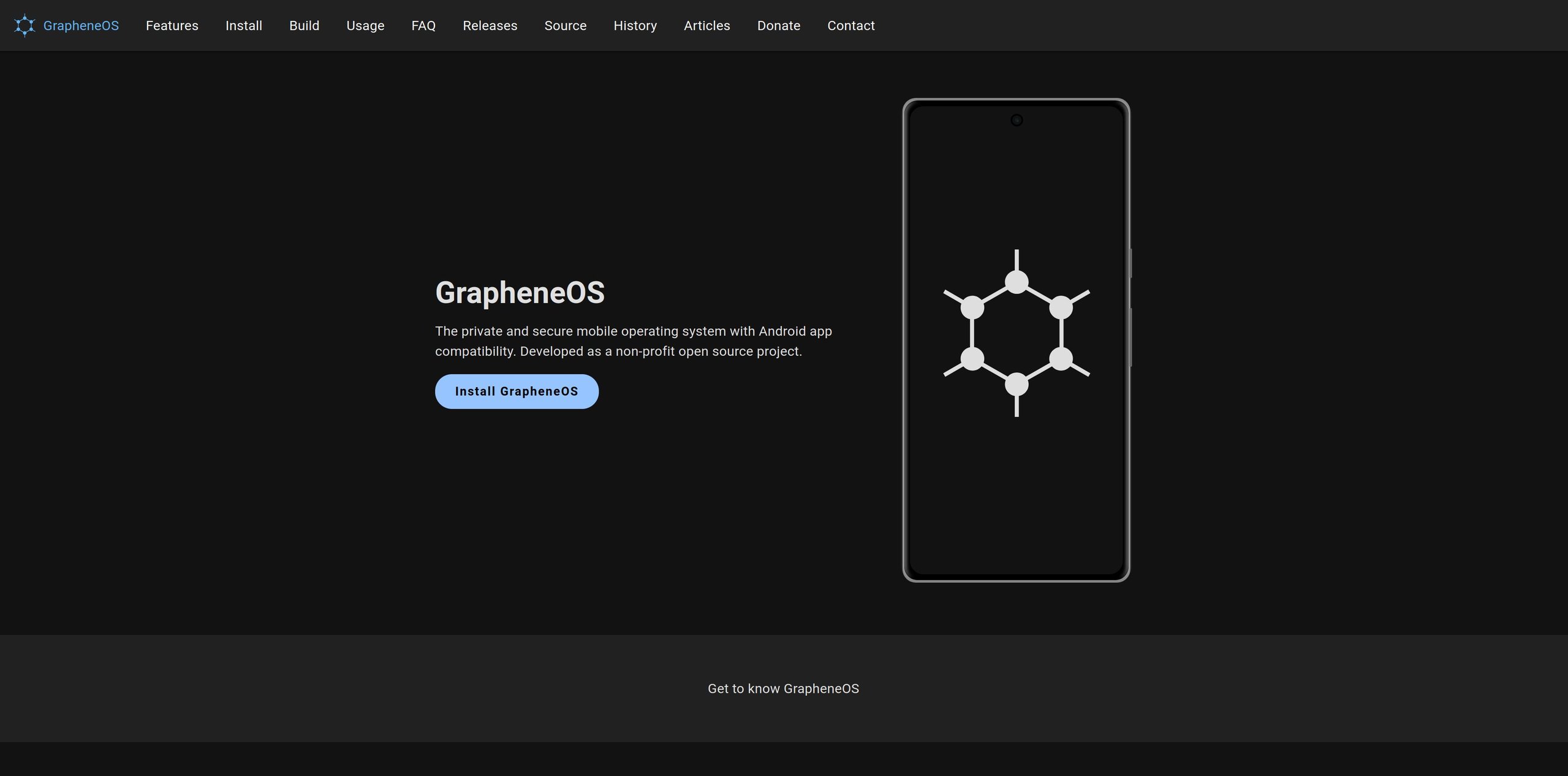
Task: Click the large GrapheneOS heading
Action: point(520,292)
